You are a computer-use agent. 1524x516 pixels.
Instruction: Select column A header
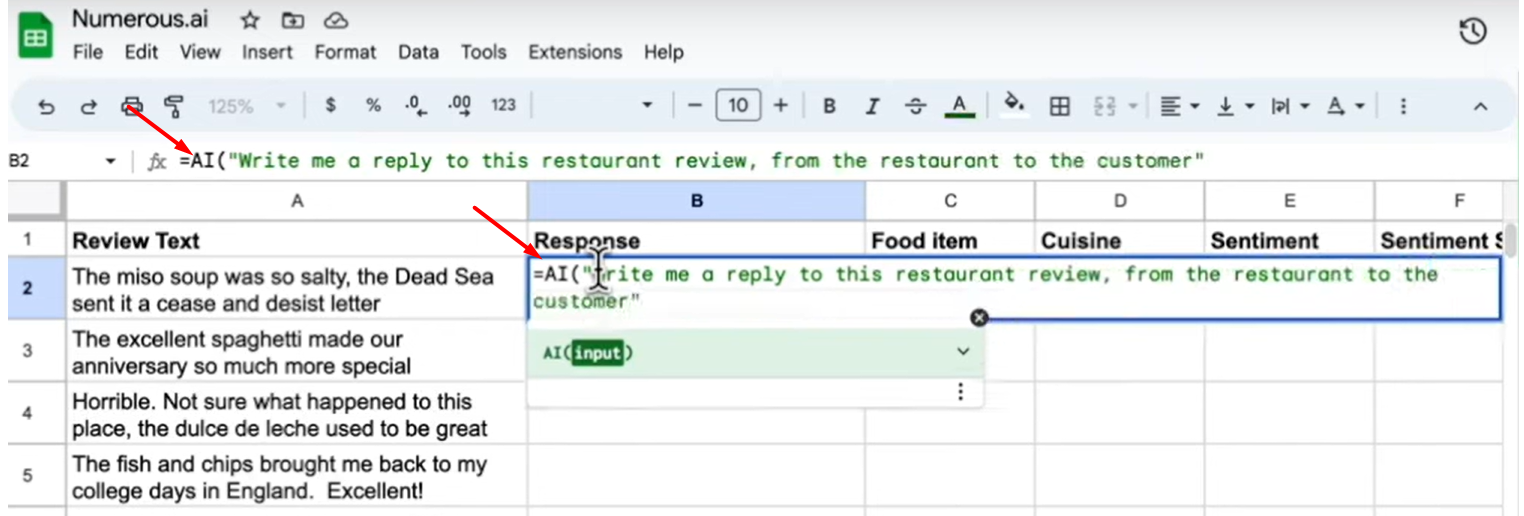pos(297,201)
